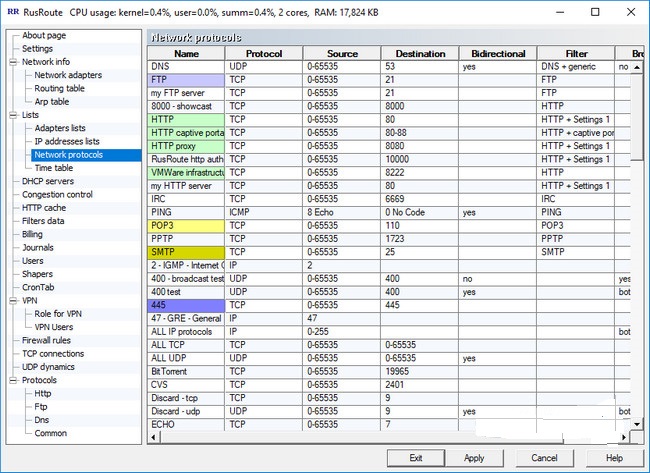Collapse the Protocols tree node
The height and width of the screenshot is (473, 650).
point(13,380)
